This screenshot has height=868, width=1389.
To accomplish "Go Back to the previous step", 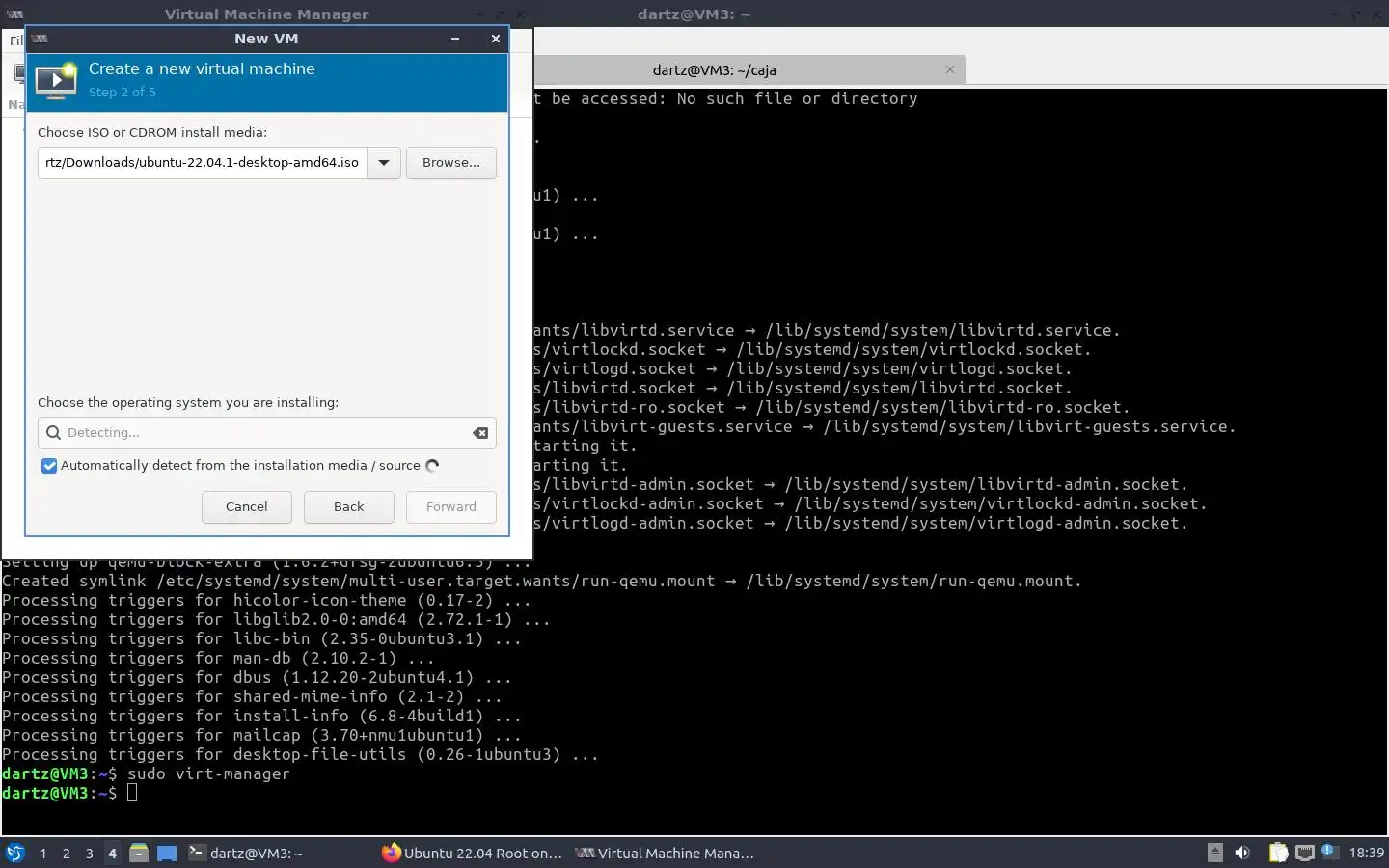I will point(349,507).
